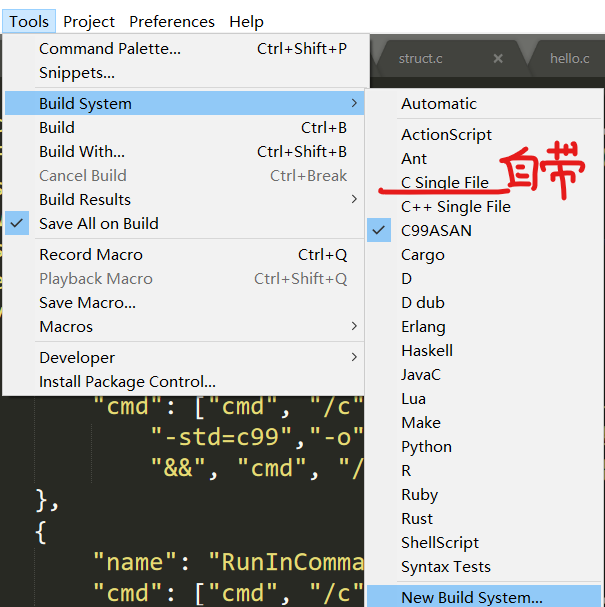
Task: Open the Project menu
Action: pyautogui.click(x=89, y=22)
